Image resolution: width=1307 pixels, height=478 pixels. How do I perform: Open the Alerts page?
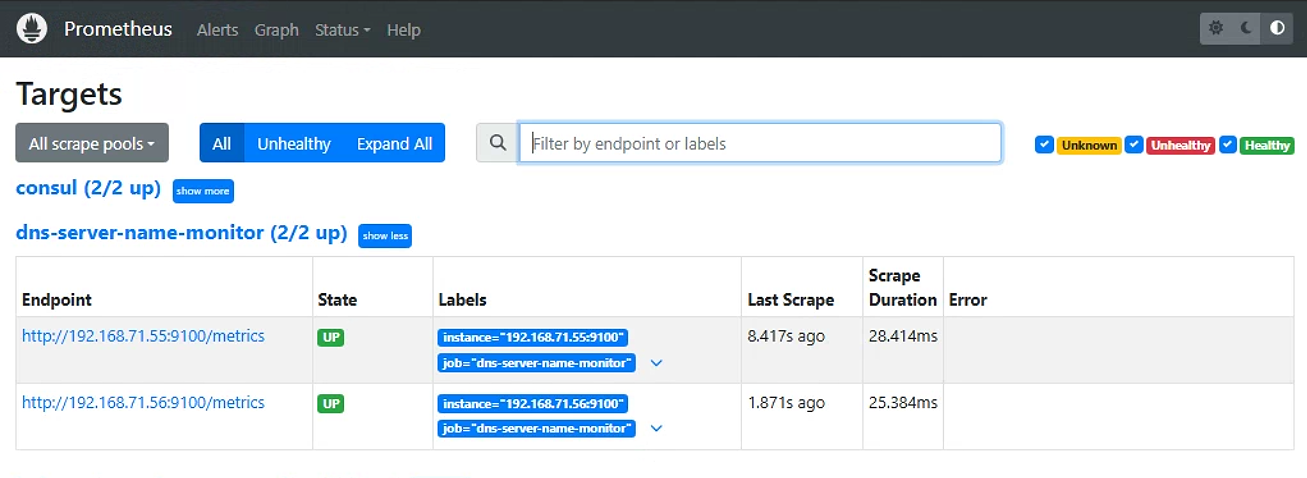click(x=217, y=30)
